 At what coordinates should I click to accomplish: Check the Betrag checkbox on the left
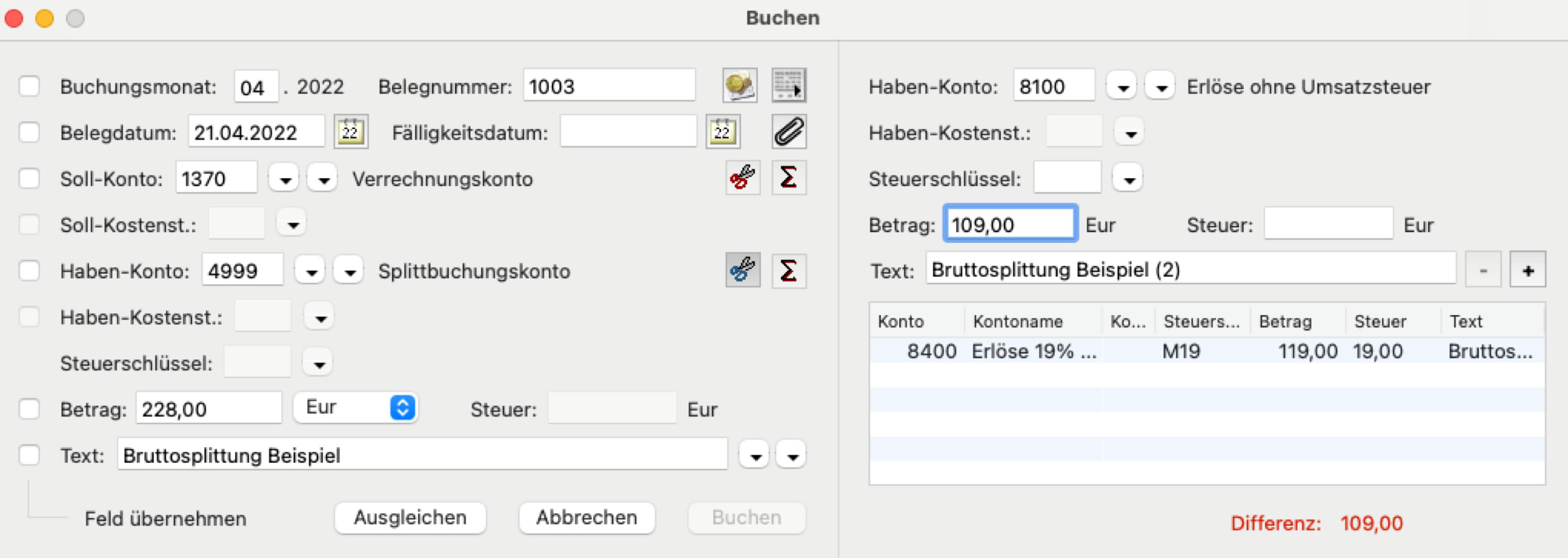point(29,409)
